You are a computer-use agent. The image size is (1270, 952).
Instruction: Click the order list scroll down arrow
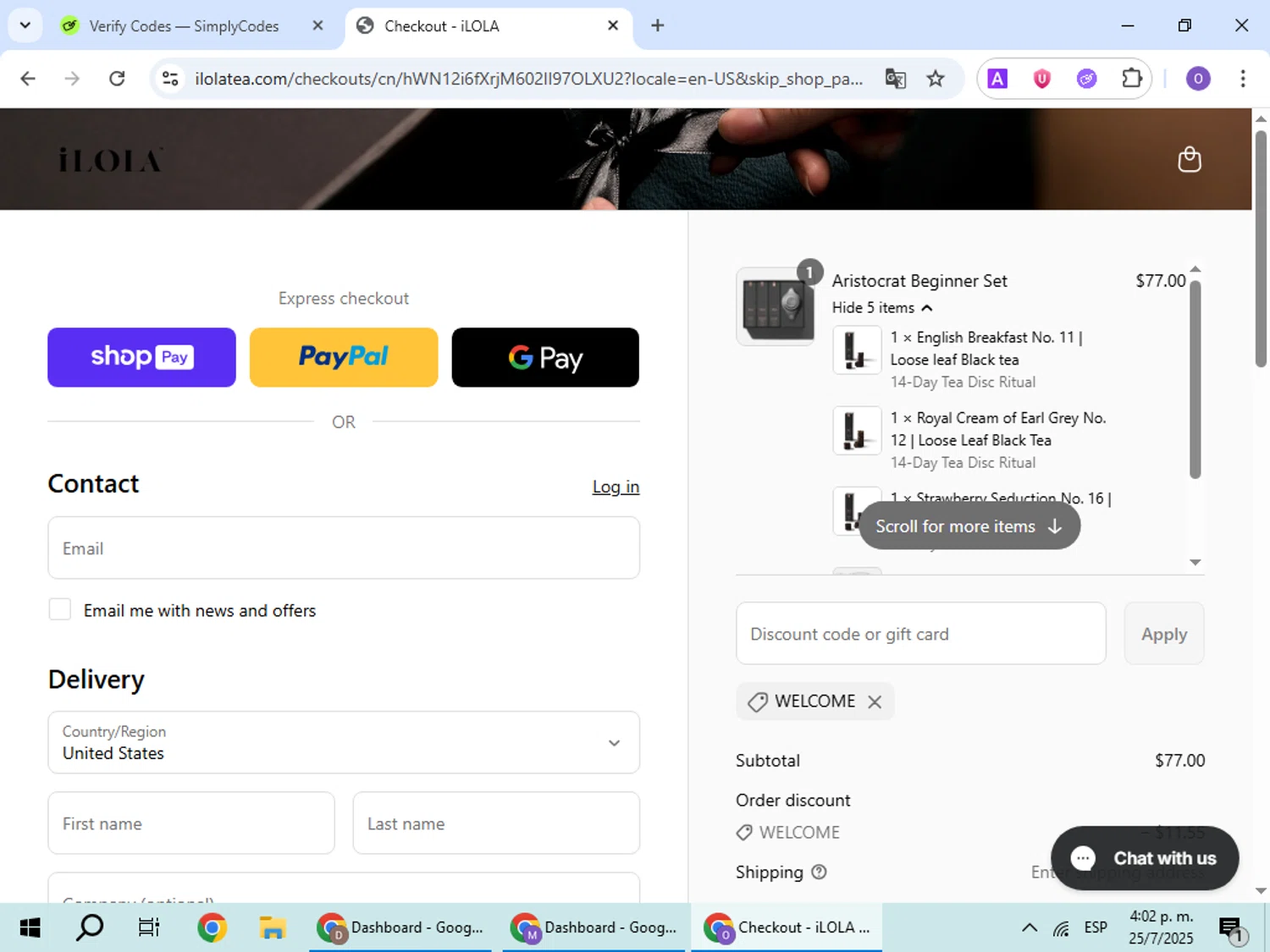click(x=1195, y=562)
